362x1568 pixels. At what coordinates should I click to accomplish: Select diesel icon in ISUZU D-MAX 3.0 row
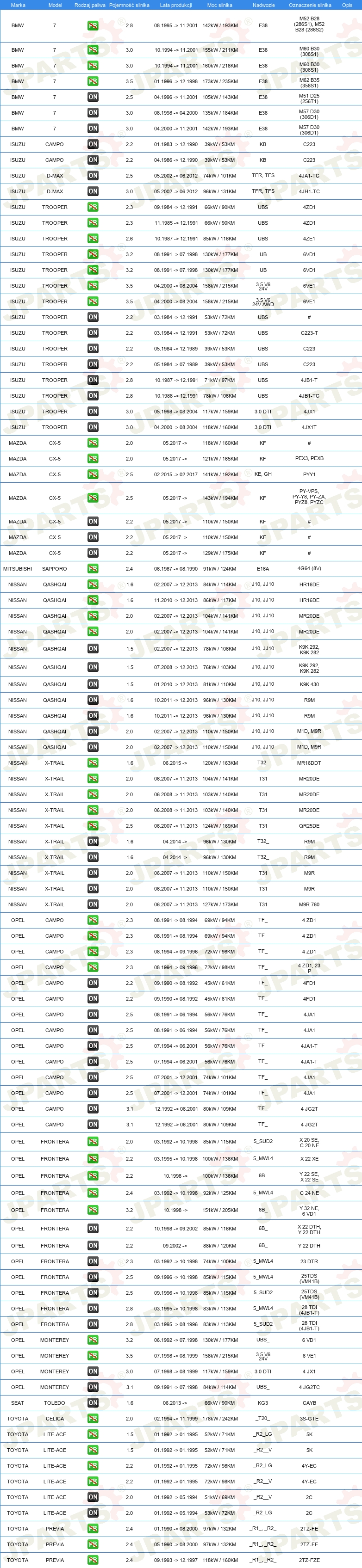93,191
